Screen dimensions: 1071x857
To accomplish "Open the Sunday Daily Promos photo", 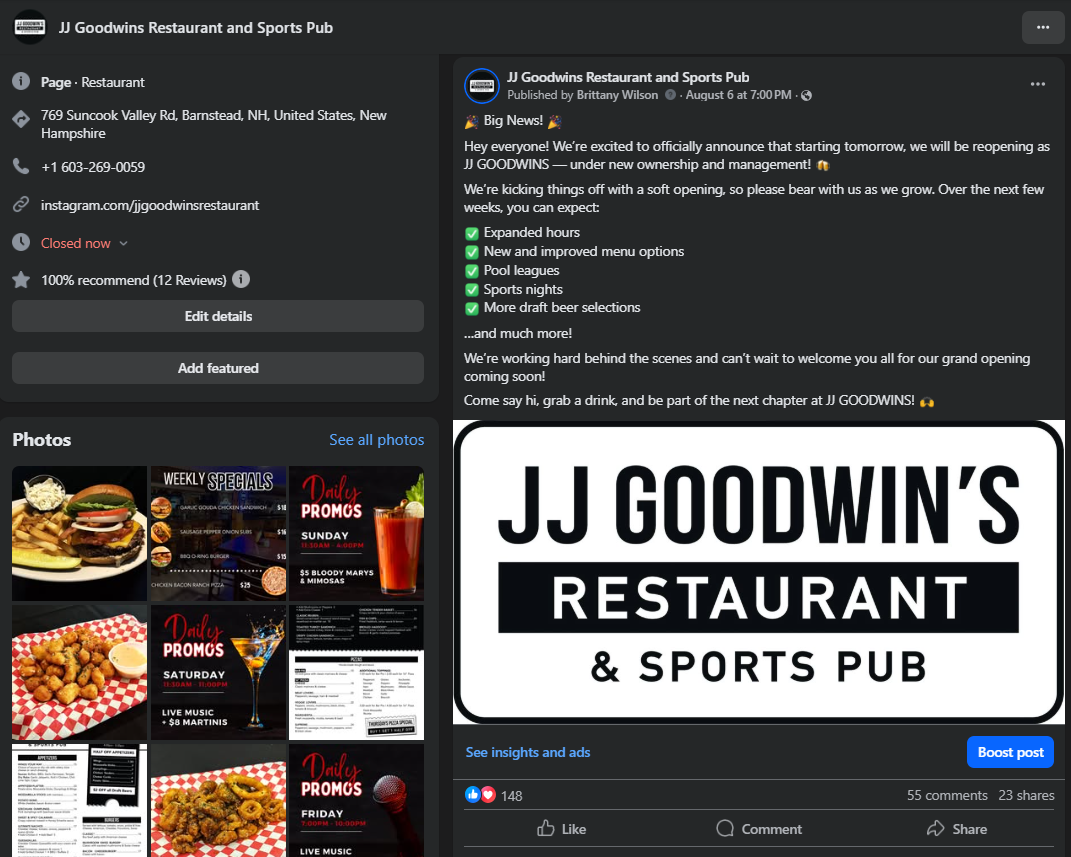I will pyautogui.click(x=357, y=533).
